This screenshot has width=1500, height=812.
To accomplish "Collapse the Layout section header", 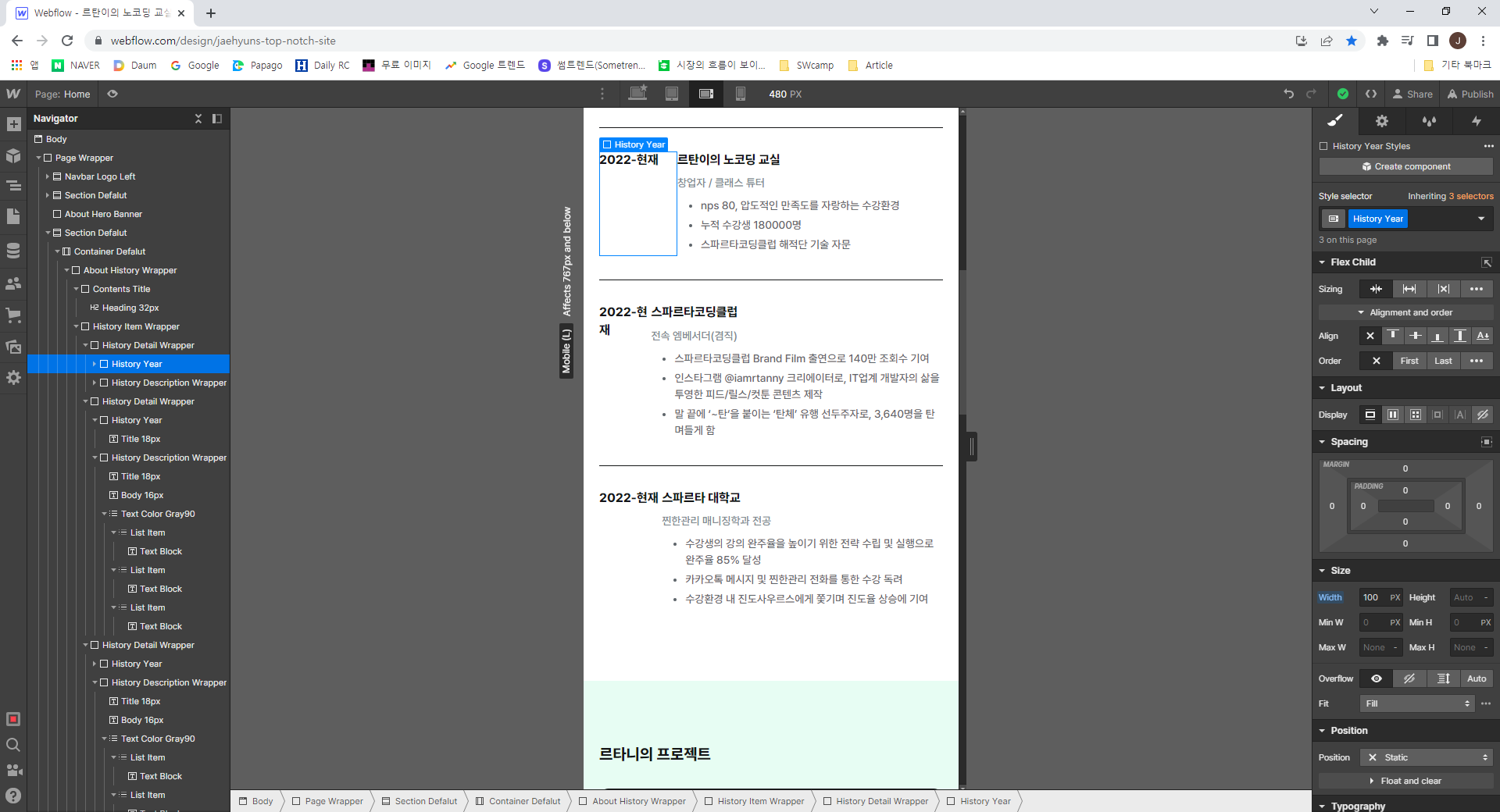I will (1345, 388).
